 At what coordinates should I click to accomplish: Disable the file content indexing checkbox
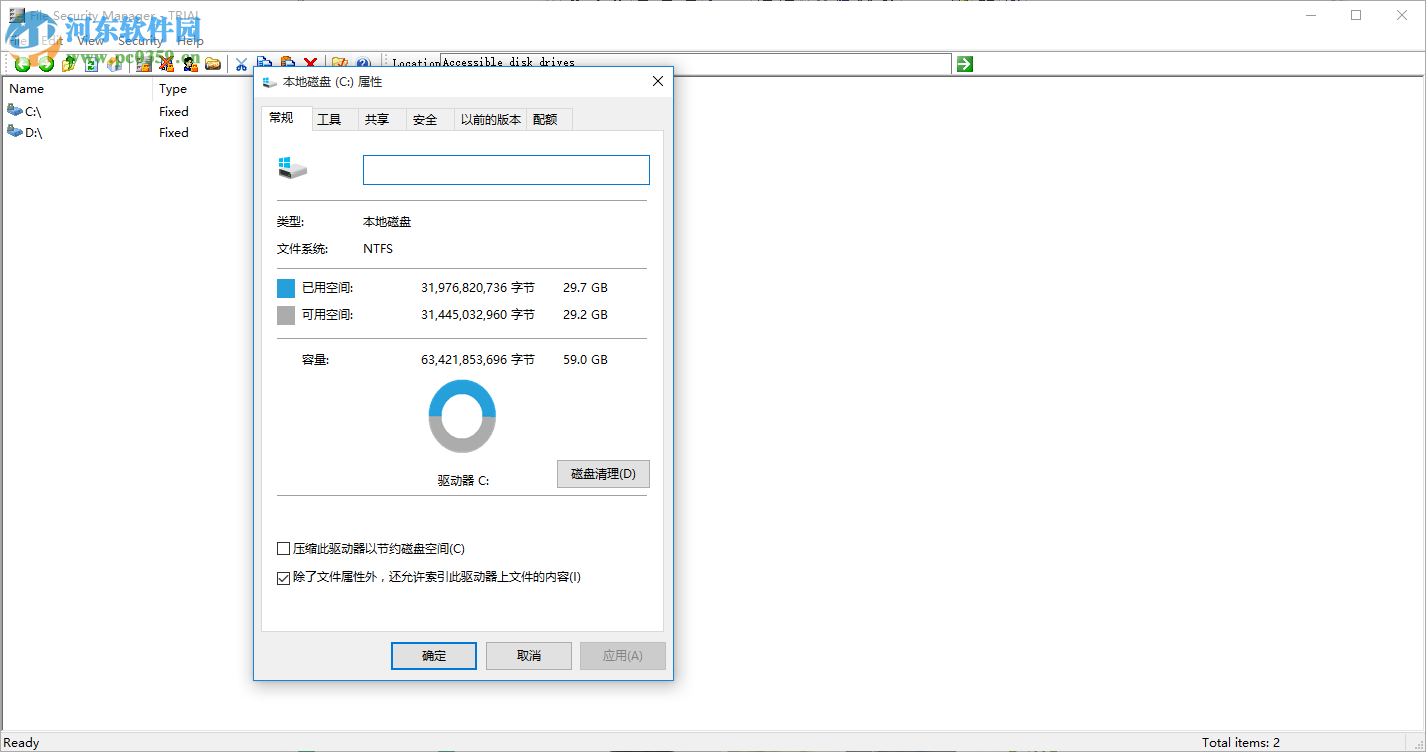pyautogui.click(x=283, y=577)
